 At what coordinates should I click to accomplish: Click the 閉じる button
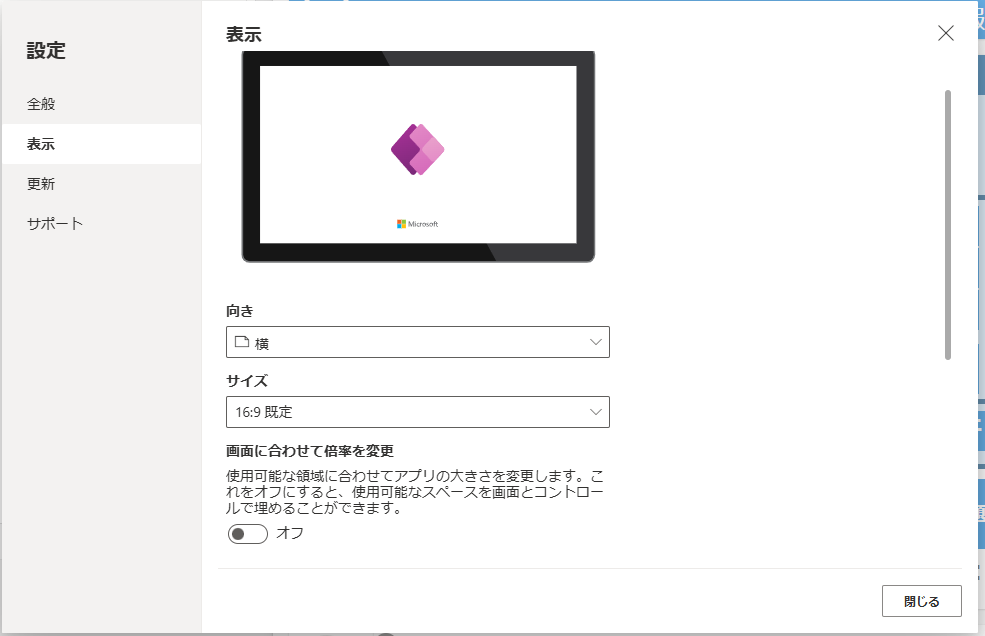[922, 601]
